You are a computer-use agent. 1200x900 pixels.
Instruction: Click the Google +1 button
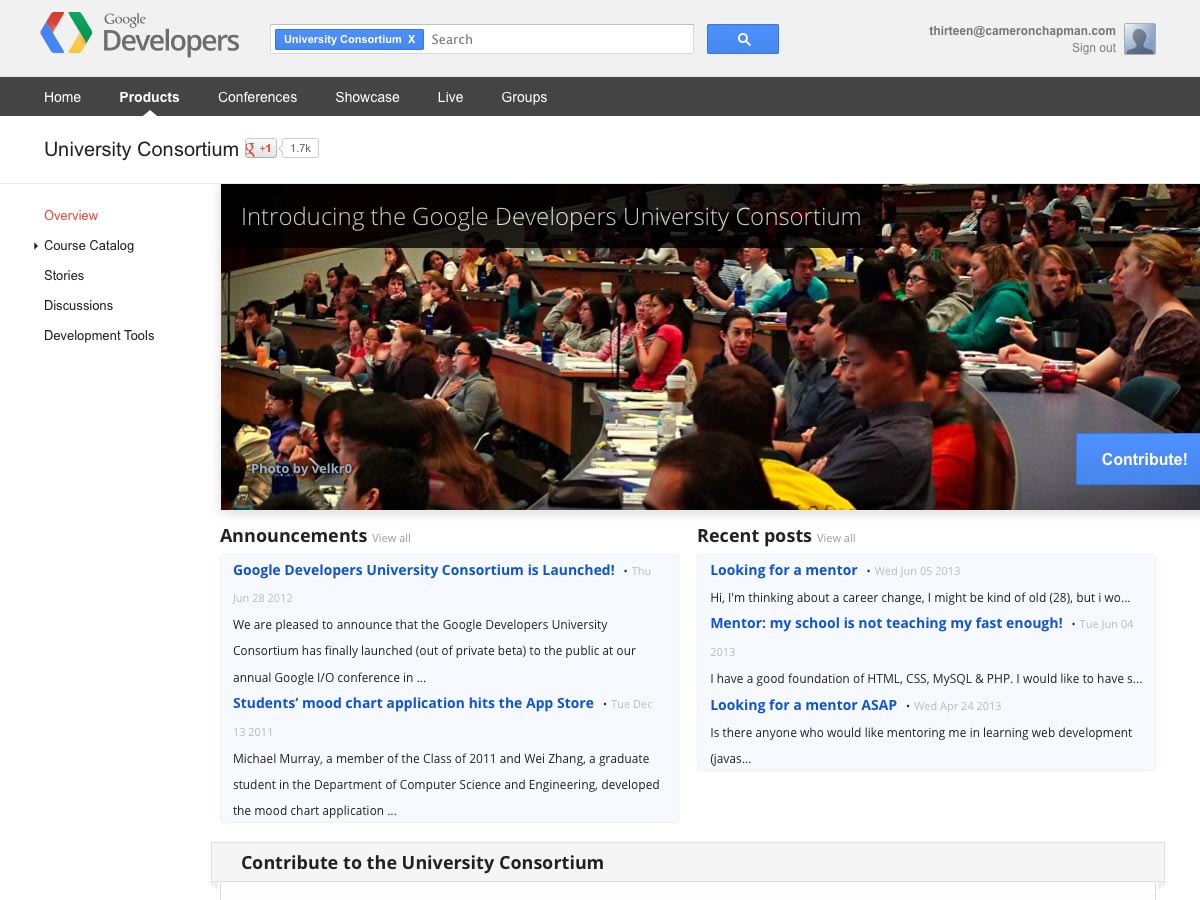click(x=261, y=149)
